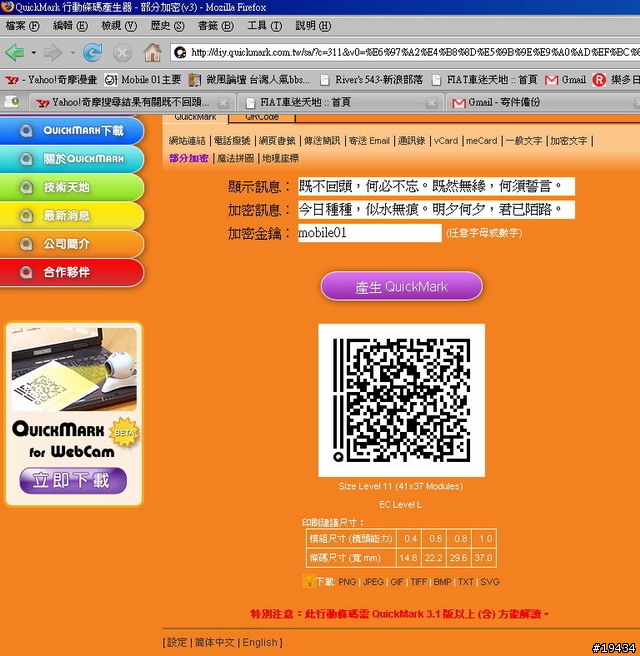Select the 通訊錄 type link

pyautogui.click(x=412, y=141)
